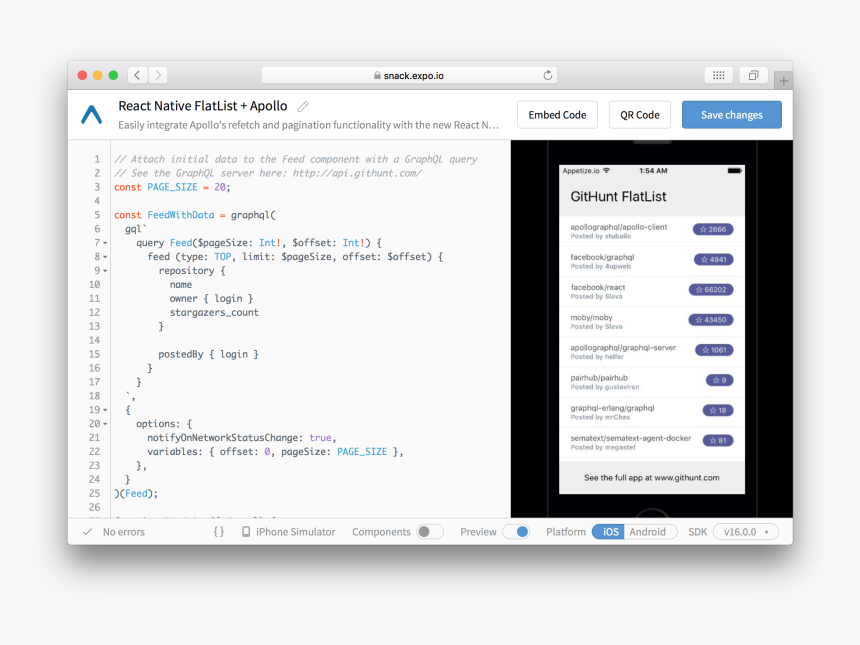This screenshot has height=645, width=860.
Task: Click the Platform label
Action: [x=565, y=531]
